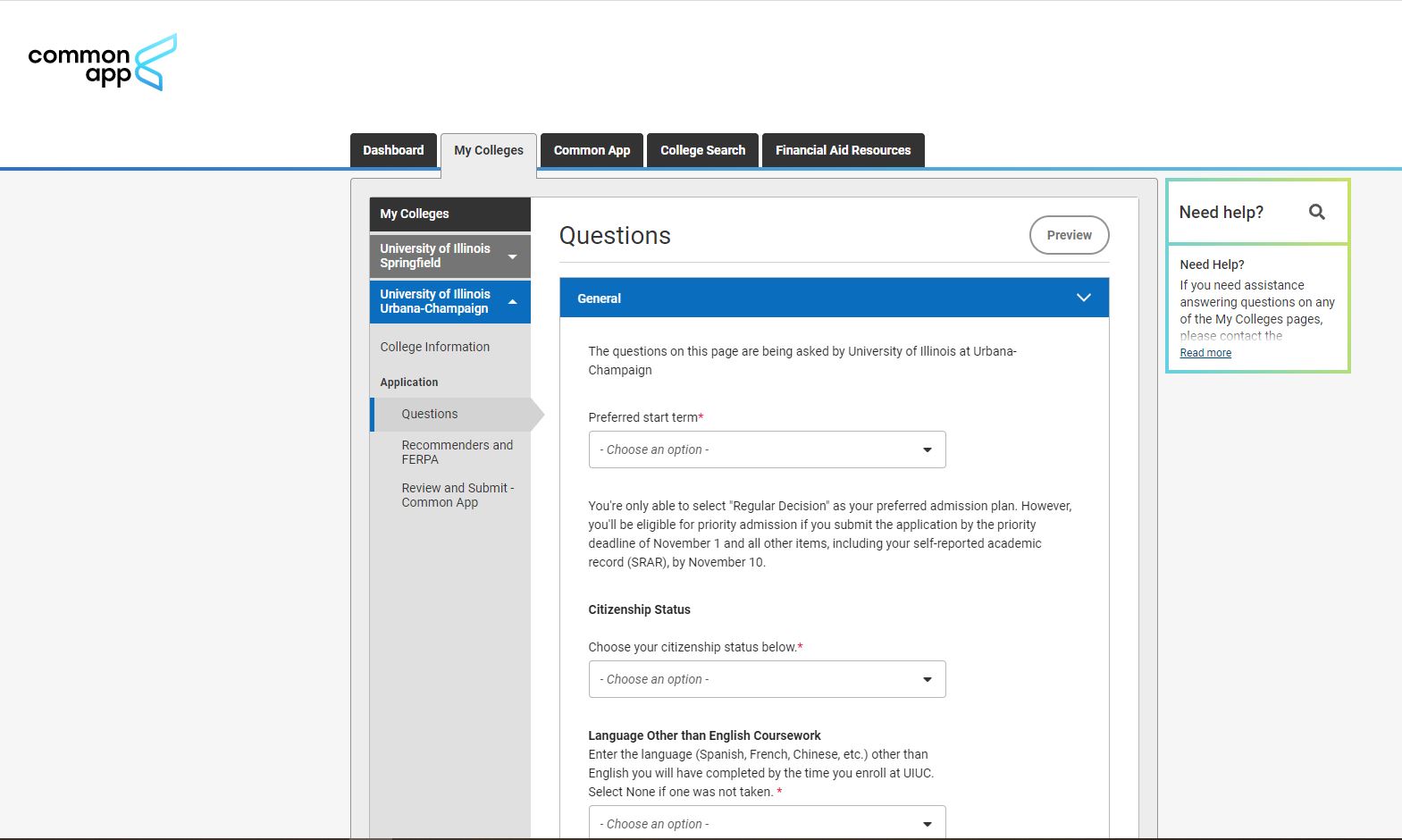
Task: Click the General section header label
Action: 599,298
